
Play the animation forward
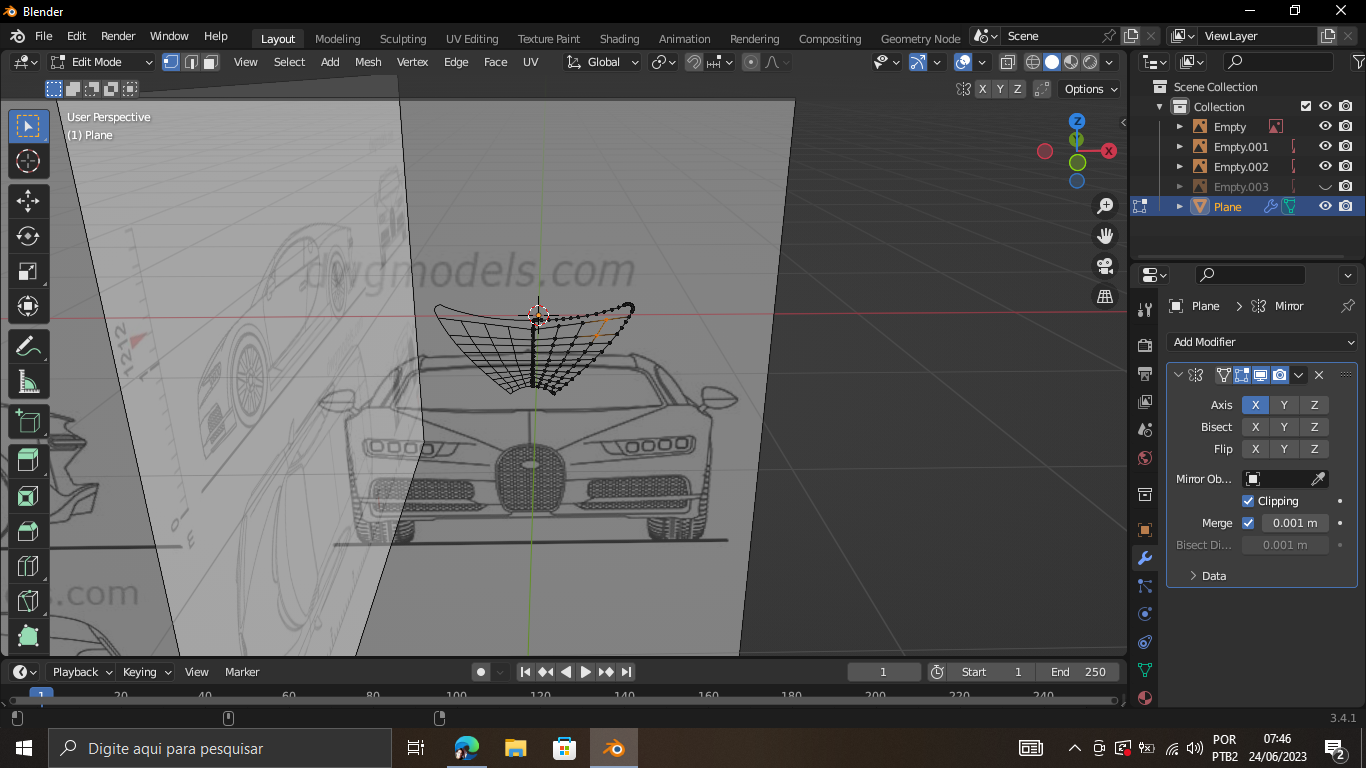[x=586, y=672]
